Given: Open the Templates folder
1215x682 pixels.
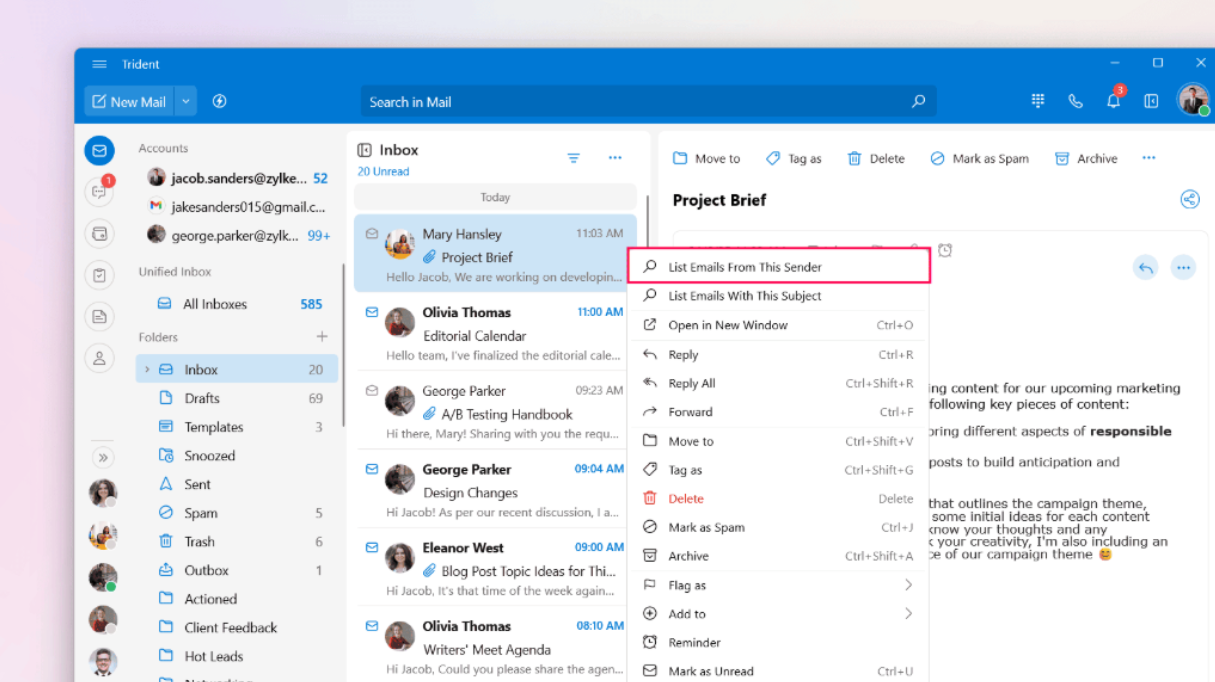Looking at the screenshot, I should (x=238, y=427).
